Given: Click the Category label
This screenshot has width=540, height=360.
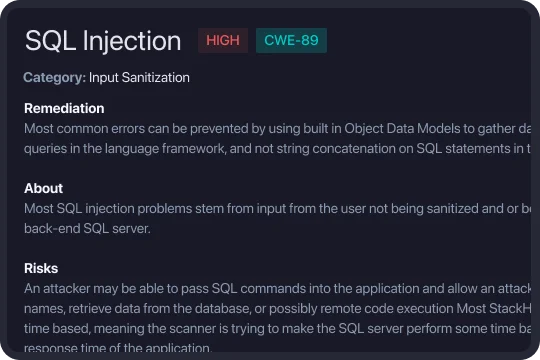Looking at the screenshot, I should pos(54,78).
